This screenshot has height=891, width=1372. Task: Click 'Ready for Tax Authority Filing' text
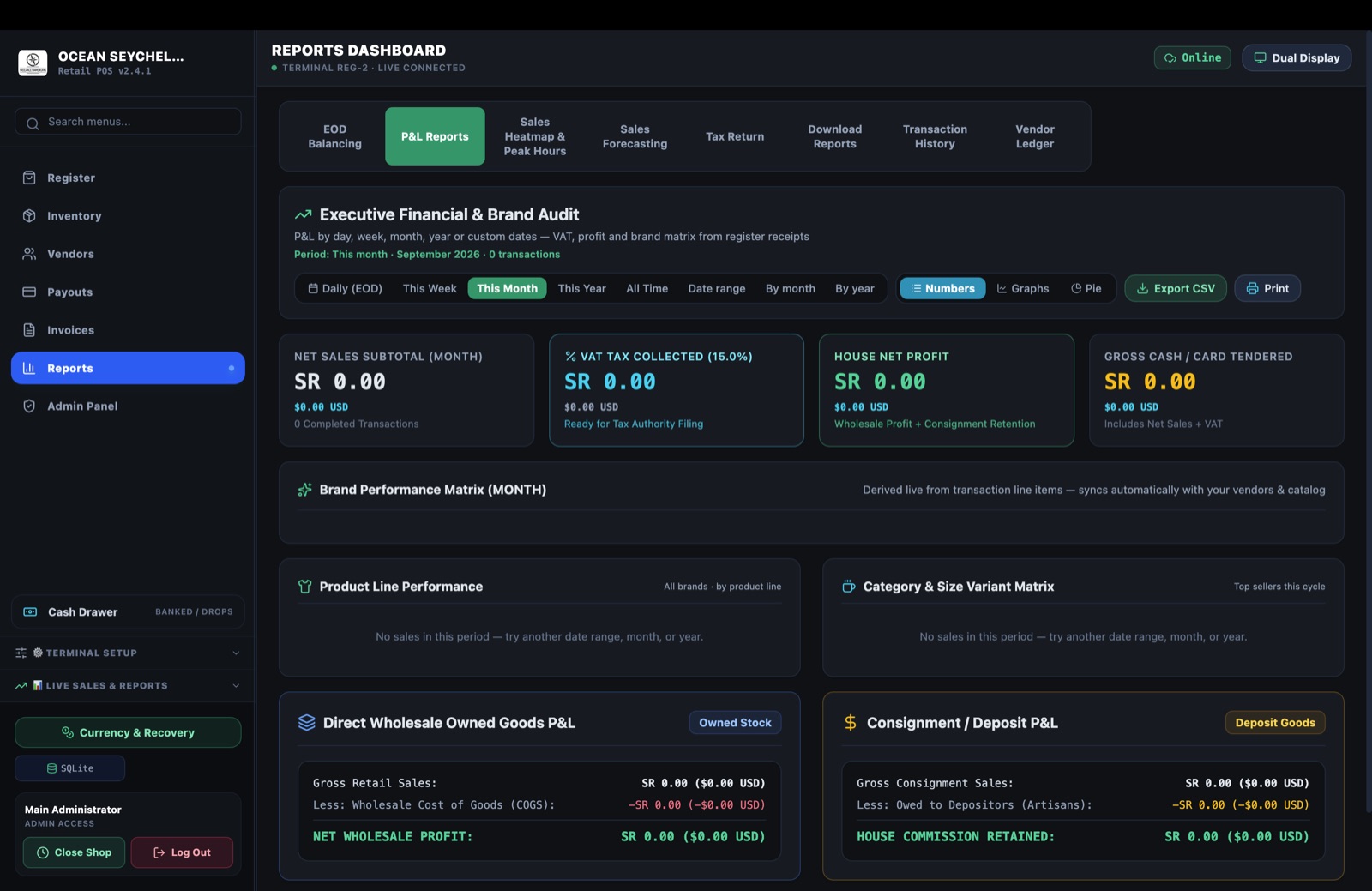tap(634, 424)
